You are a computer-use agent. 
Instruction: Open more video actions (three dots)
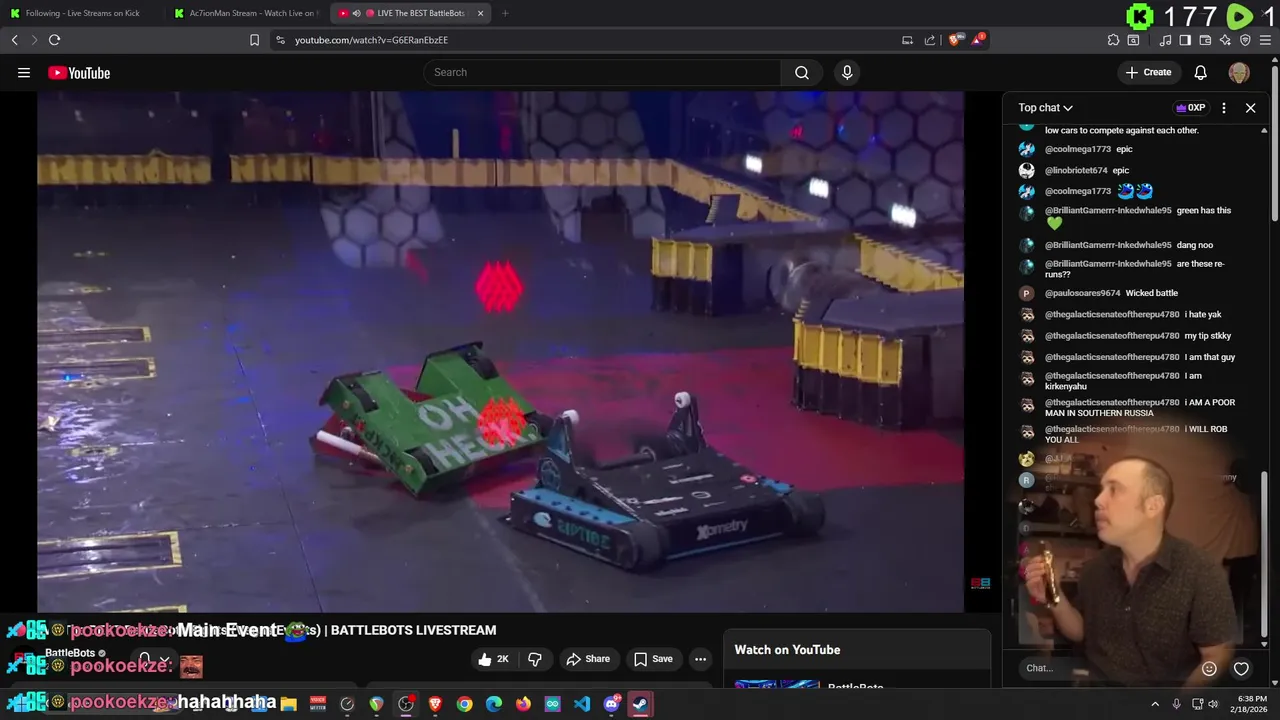700,659
